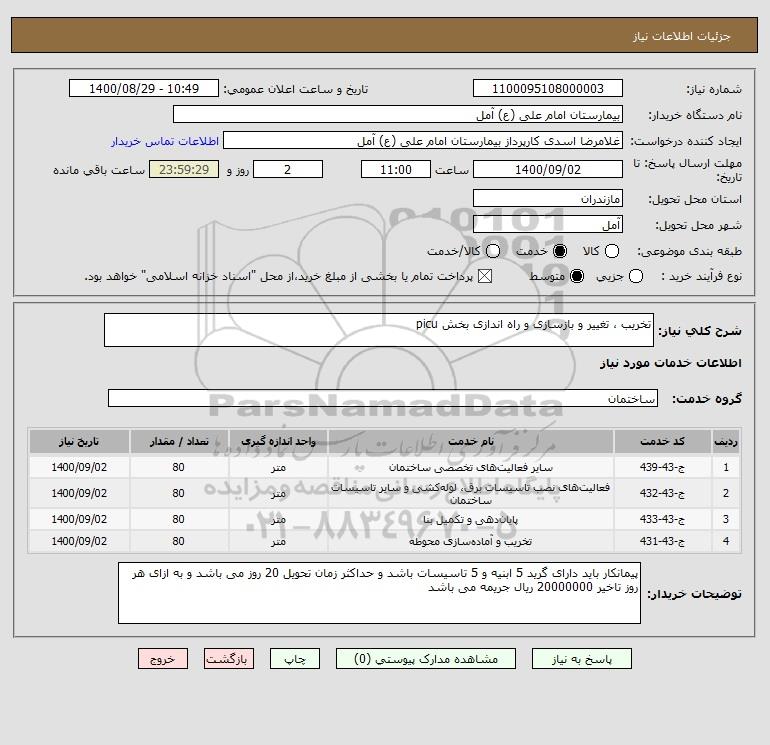Click the buyer notes text area
770x745 pixels.
pos(379,593)
